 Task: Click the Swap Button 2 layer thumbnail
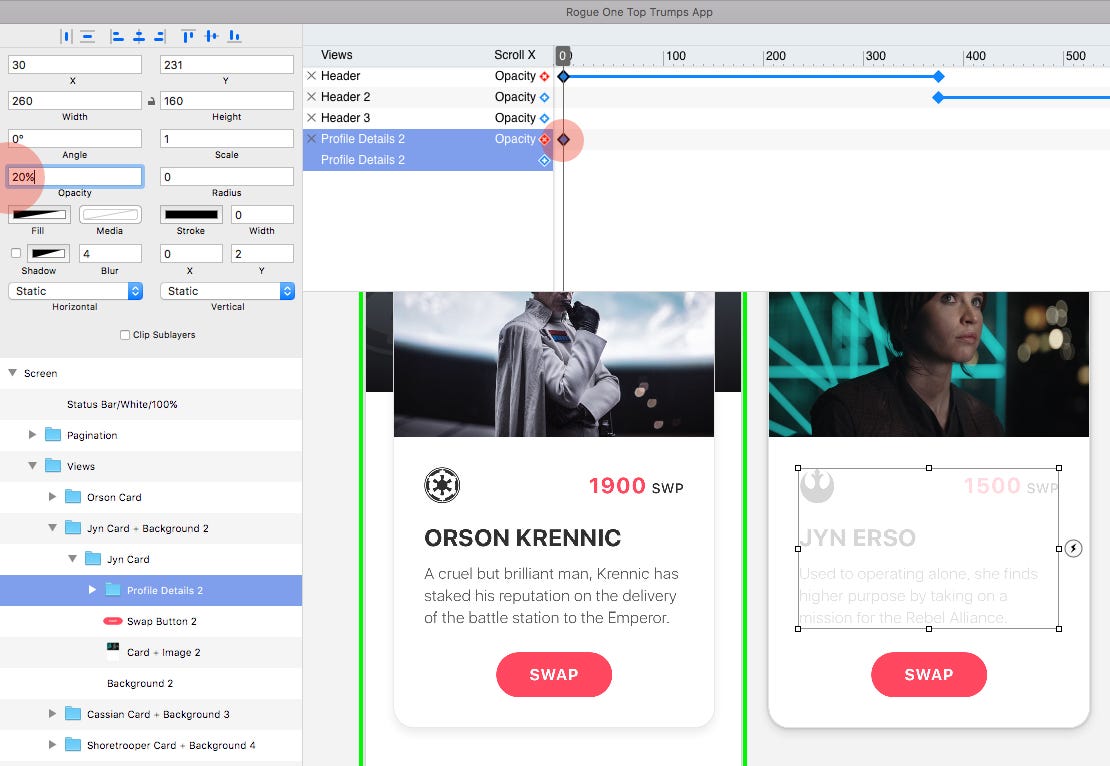pyautogui.click(x=113, y=621)
